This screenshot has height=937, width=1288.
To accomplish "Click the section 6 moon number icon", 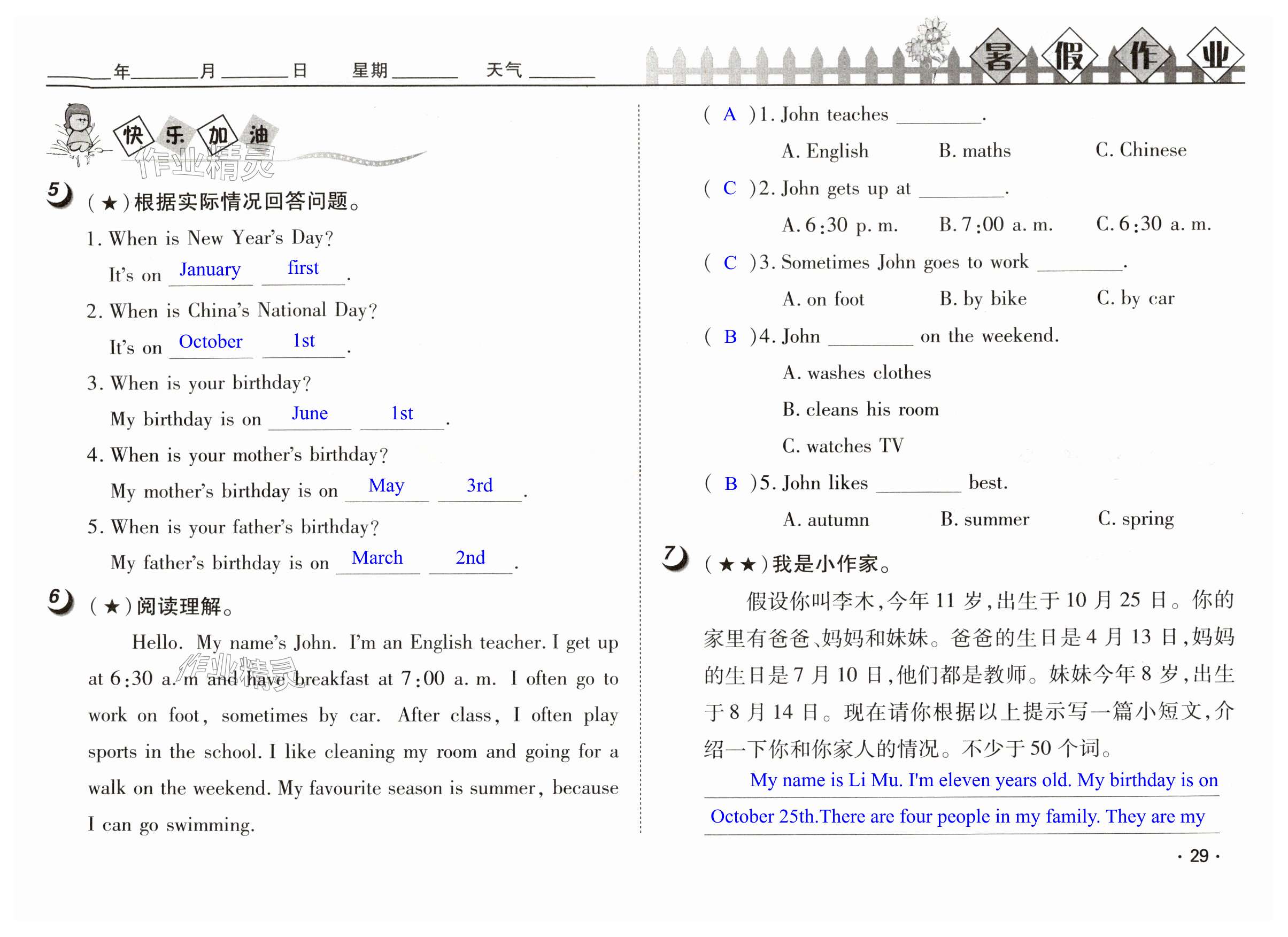I will 60,601.
